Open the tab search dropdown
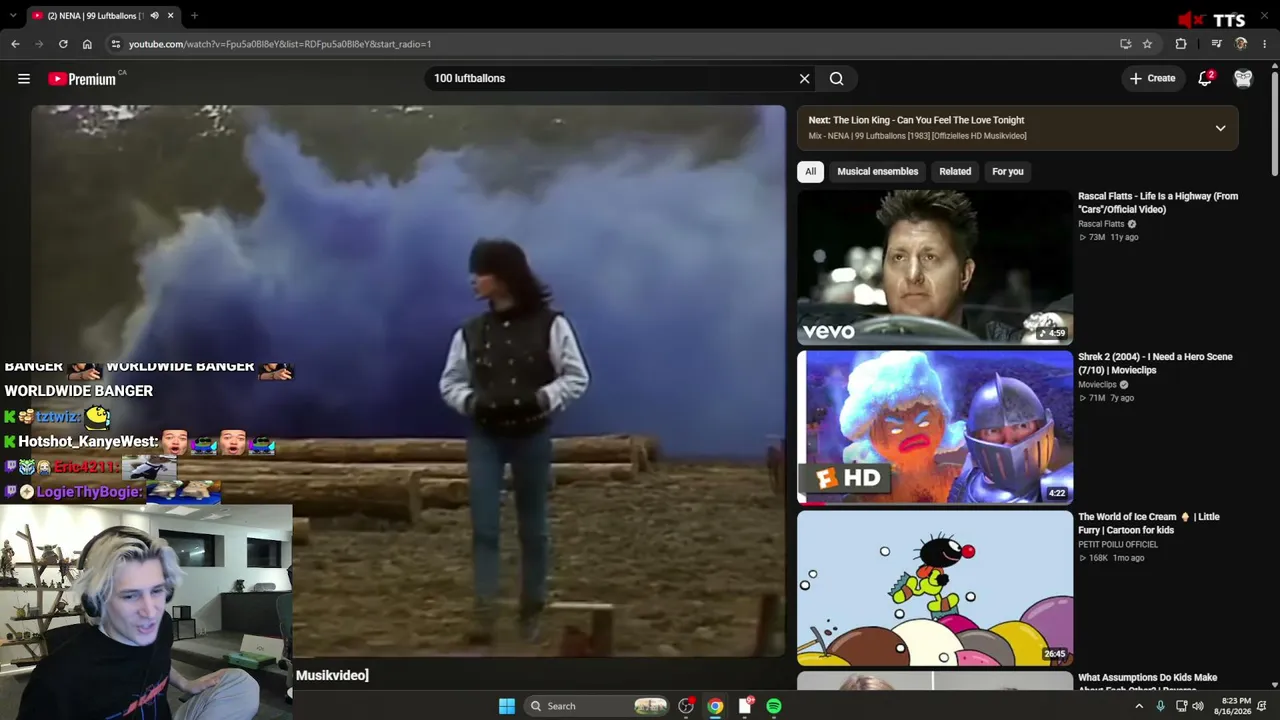1280x720 pixels. tap(12, 15)
